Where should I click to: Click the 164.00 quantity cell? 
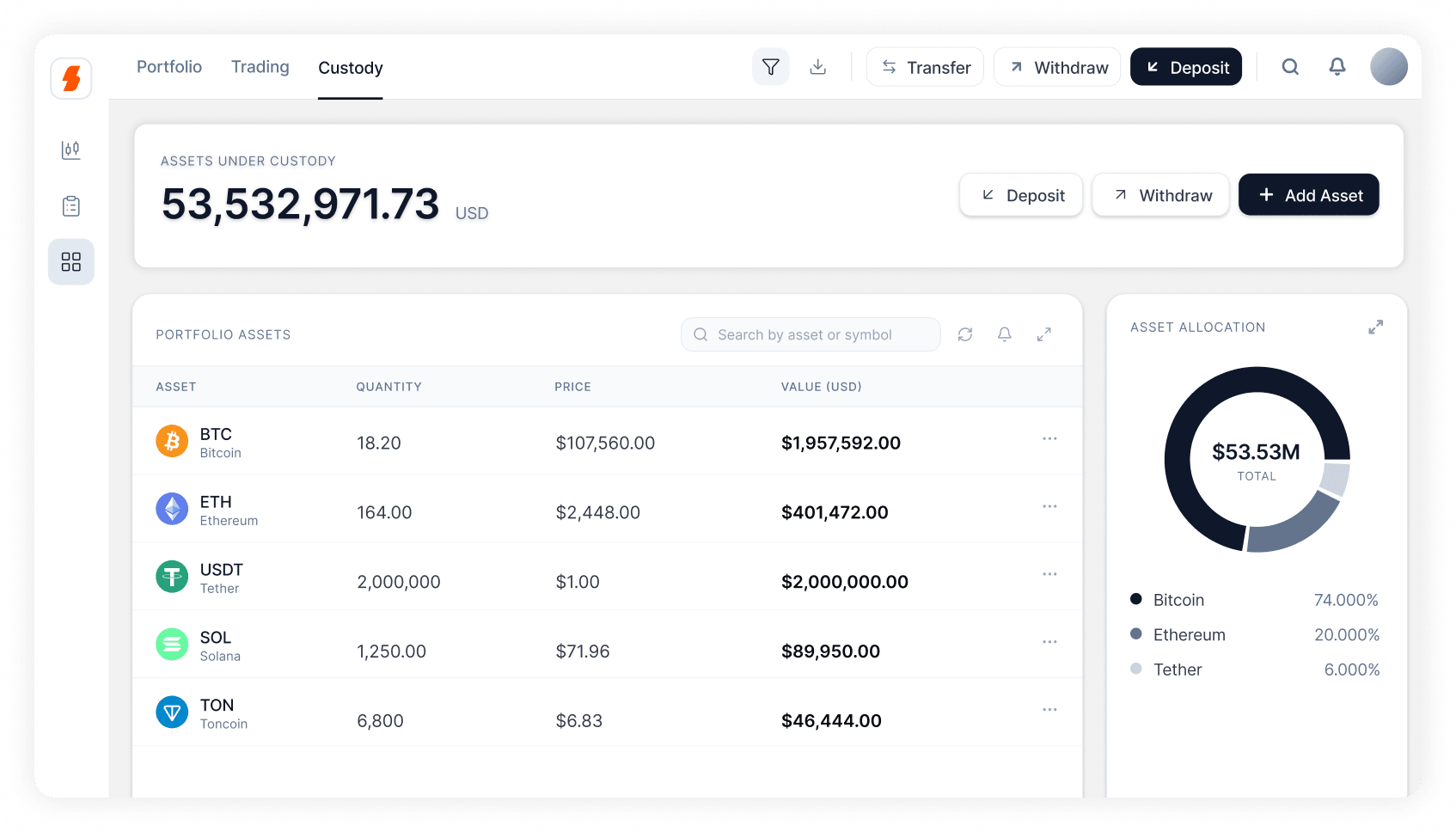(384, 512)
